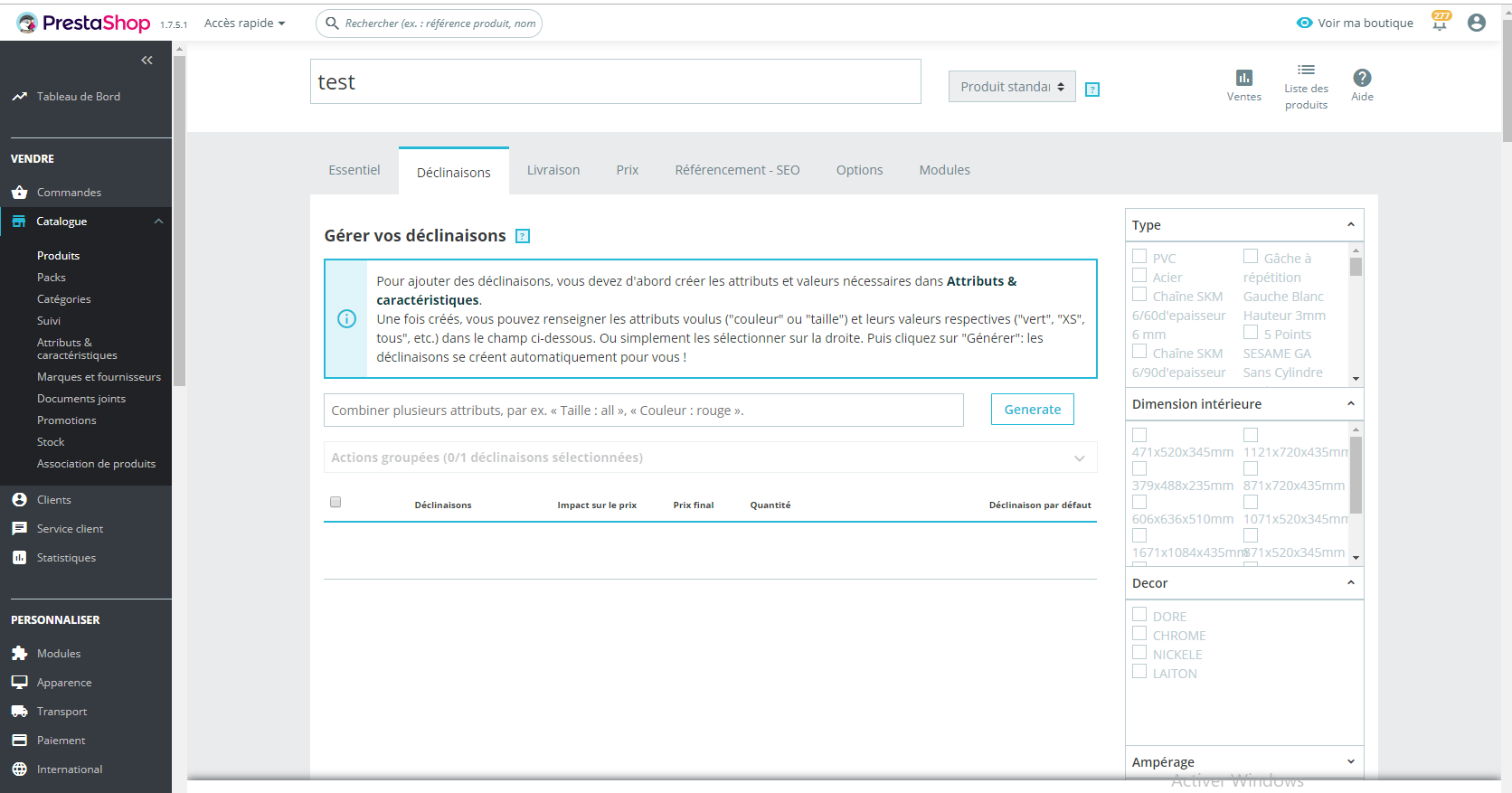This screenshot has height=793, width=1512.
Task: Check the LAITON decor checkbox
Action: (x=1139, y=671)
